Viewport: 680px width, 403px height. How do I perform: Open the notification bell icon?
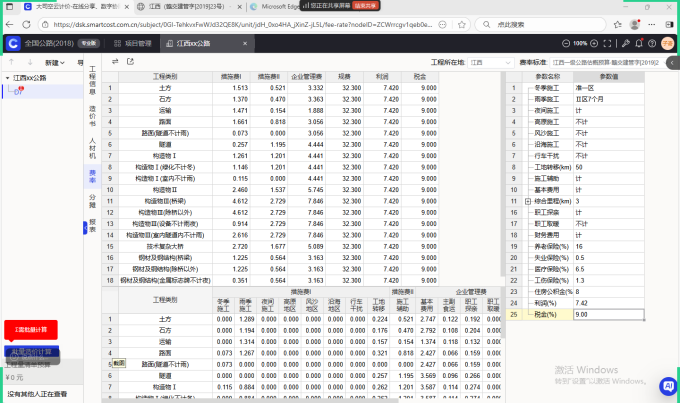click(x=638, y=44)
